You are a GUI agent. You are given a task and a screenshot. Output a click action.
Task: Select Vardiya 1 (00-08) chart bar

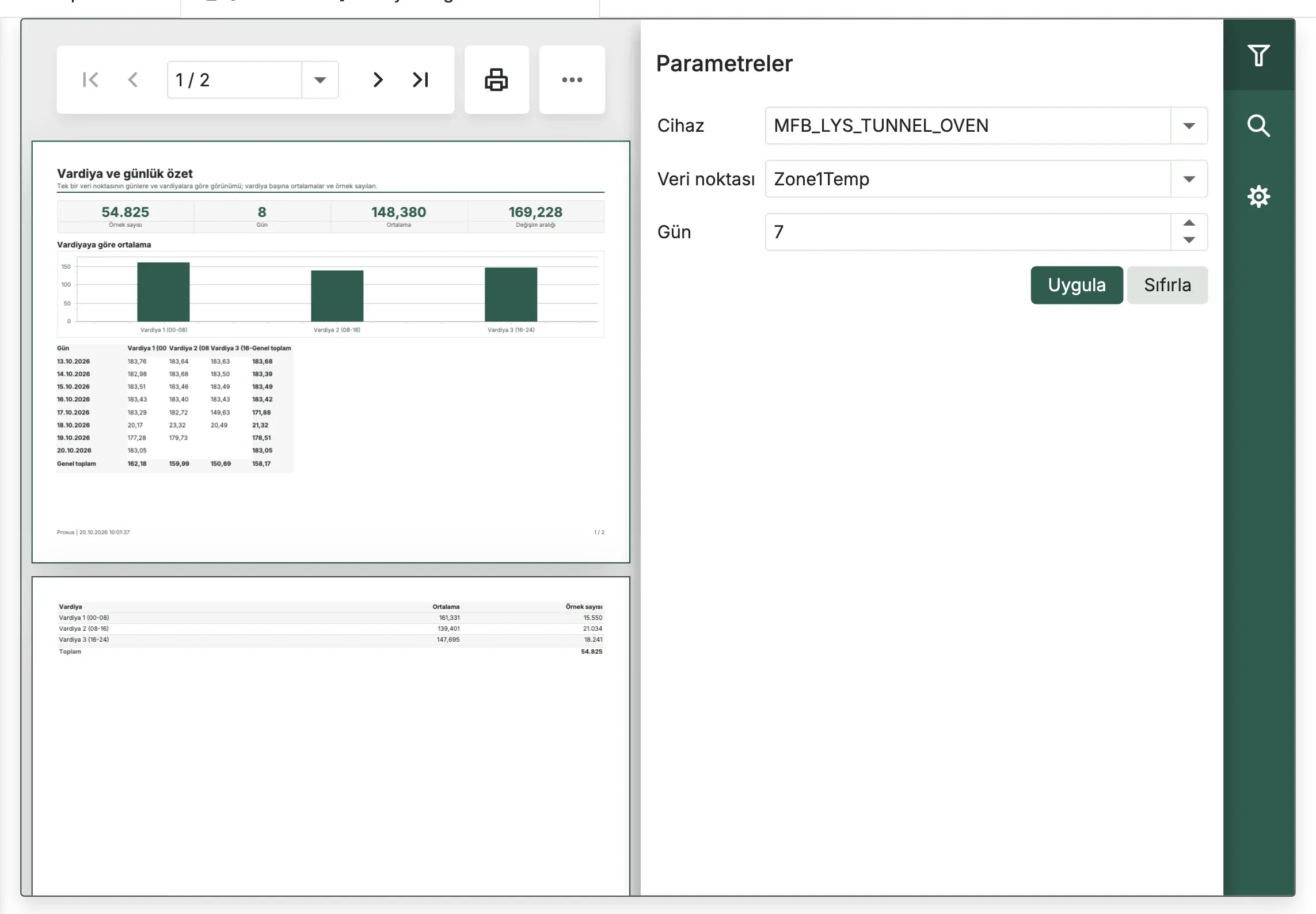(x=163, y=292)
